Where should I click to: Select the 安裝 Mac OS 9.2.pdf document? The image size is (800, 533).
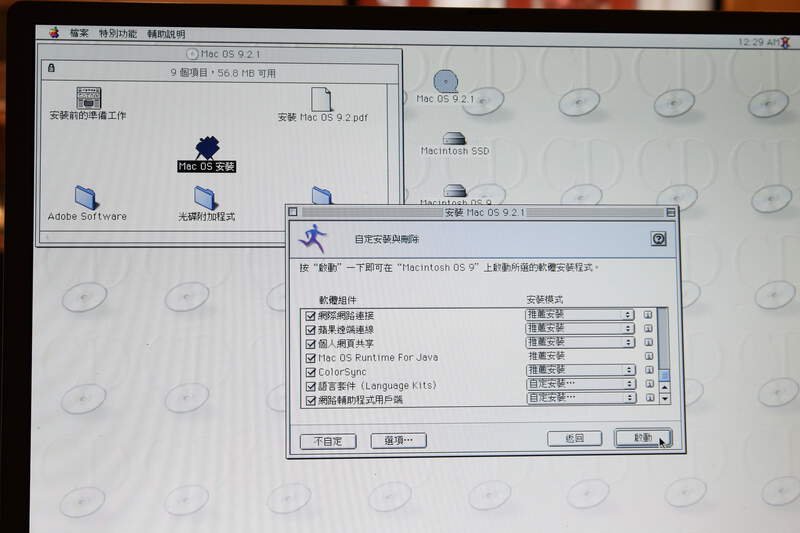click(x=321, y=99)
